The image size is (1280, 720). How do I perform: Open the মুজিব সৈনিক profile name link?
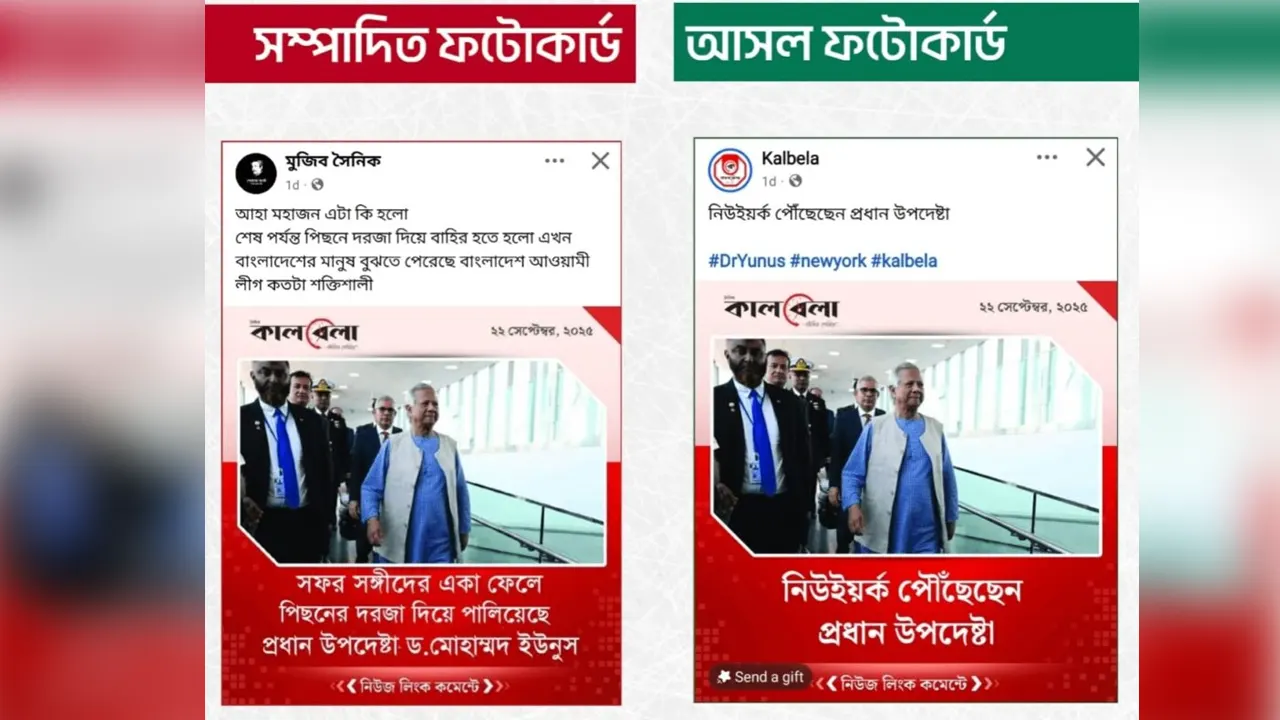(x=333, y=160)
